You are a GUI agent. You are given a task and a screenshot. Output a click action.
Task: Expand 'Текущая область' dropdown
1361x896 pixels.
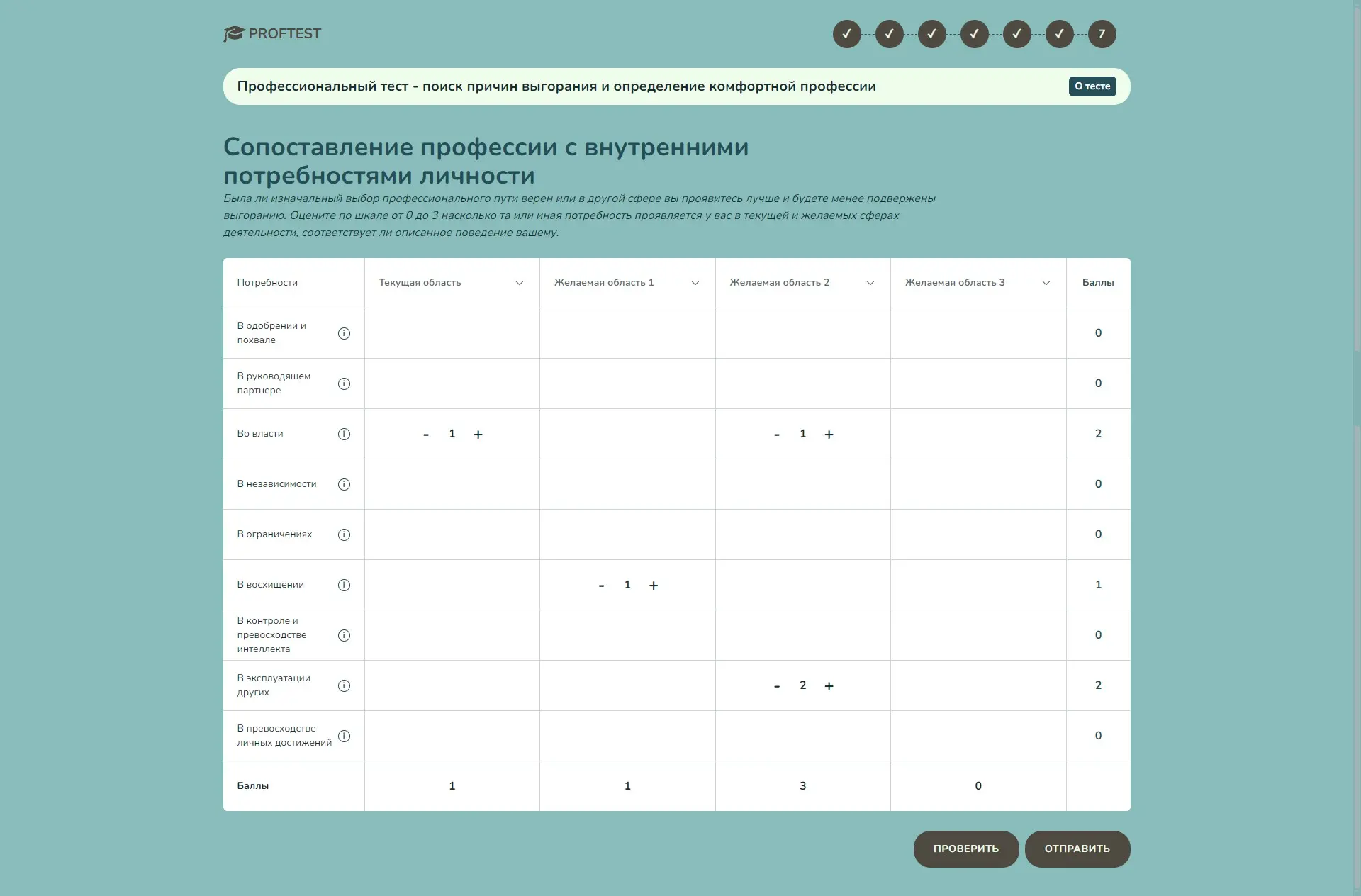pyautogui.click(x=519, y=283)
